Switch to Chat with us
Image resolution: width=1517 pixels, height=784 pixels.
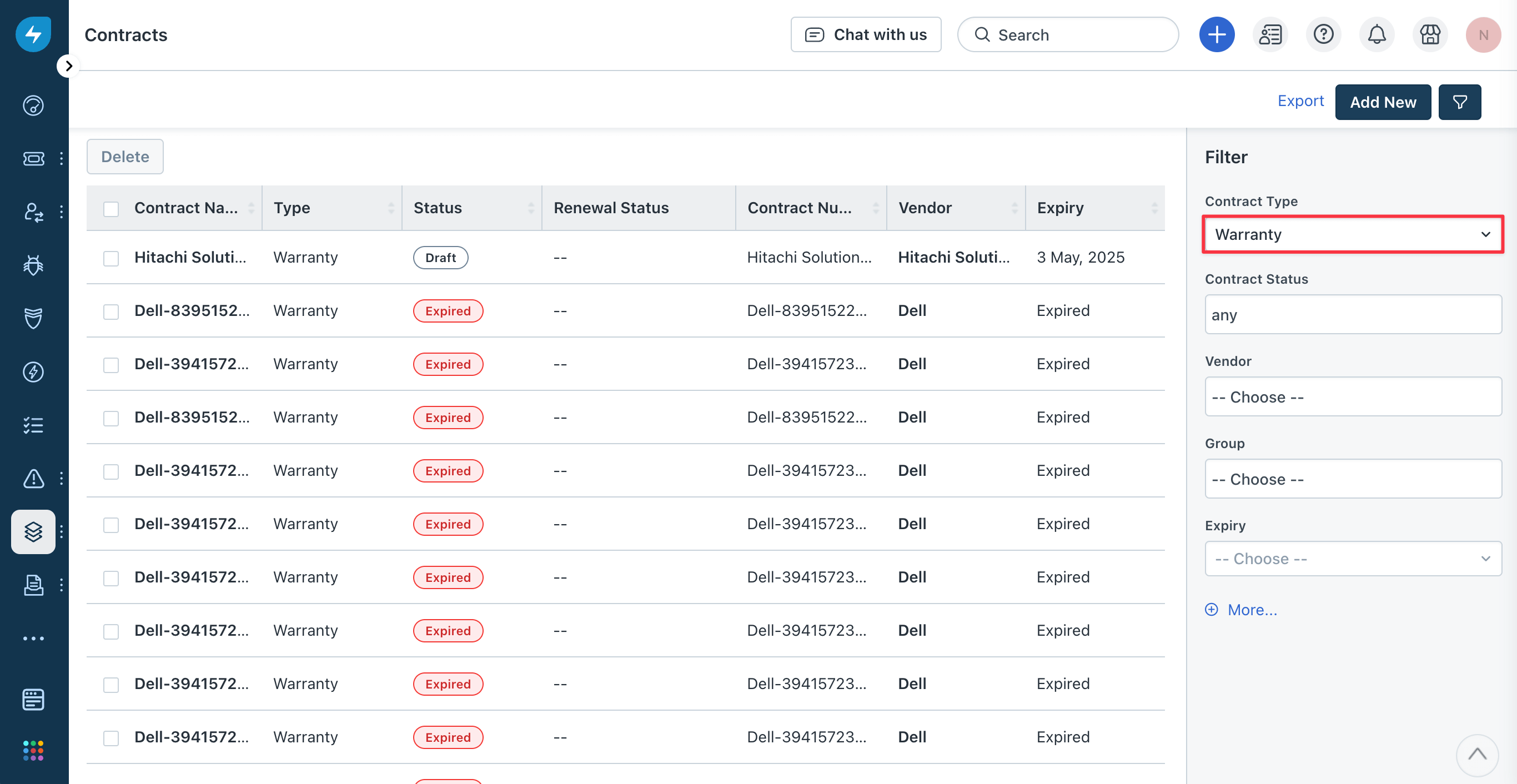(866, 34)
